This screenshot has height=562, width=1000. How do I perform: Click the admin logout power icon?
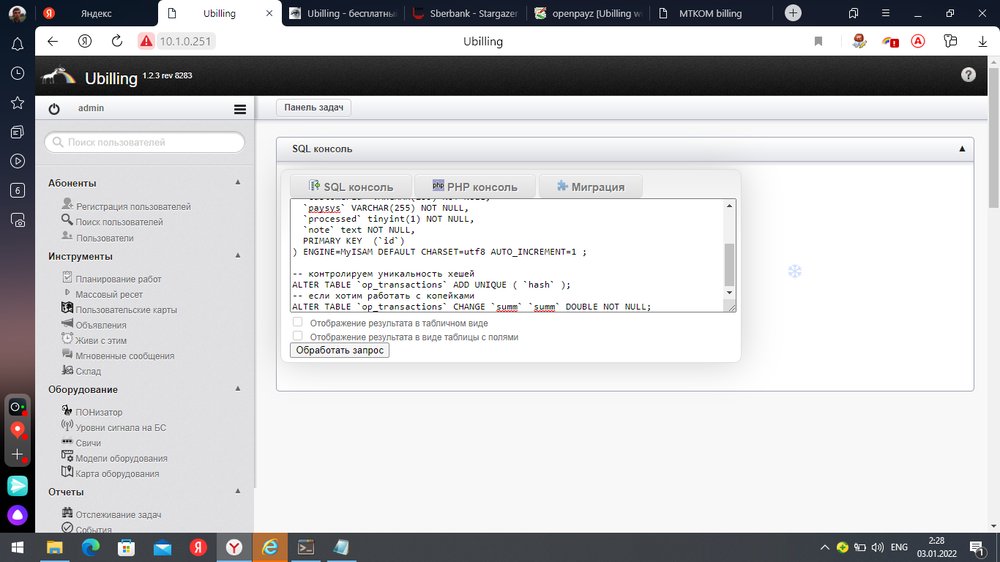pos(54,109)
